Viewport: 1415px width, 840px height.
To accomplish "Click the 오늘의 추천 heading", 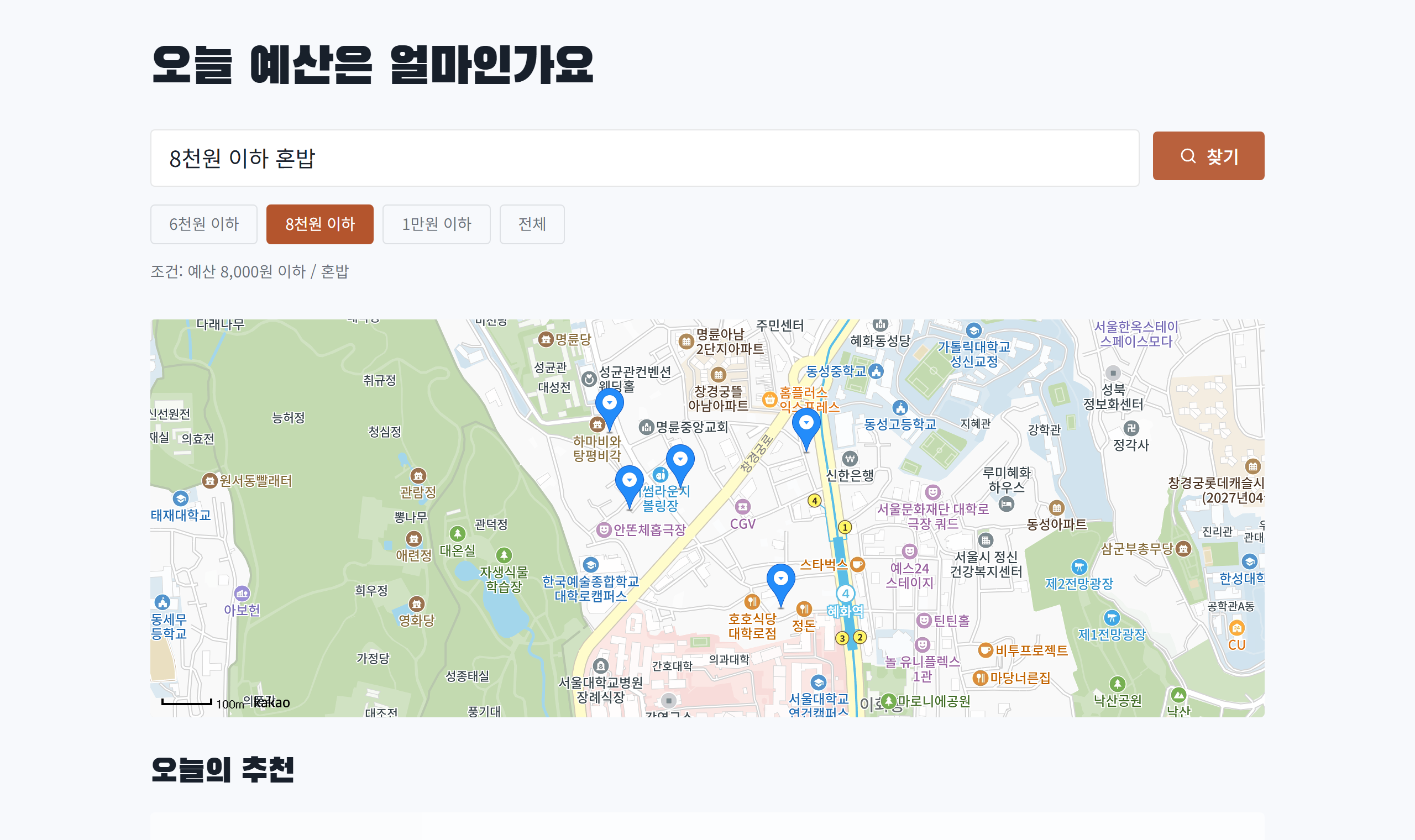I will [222, 770].
